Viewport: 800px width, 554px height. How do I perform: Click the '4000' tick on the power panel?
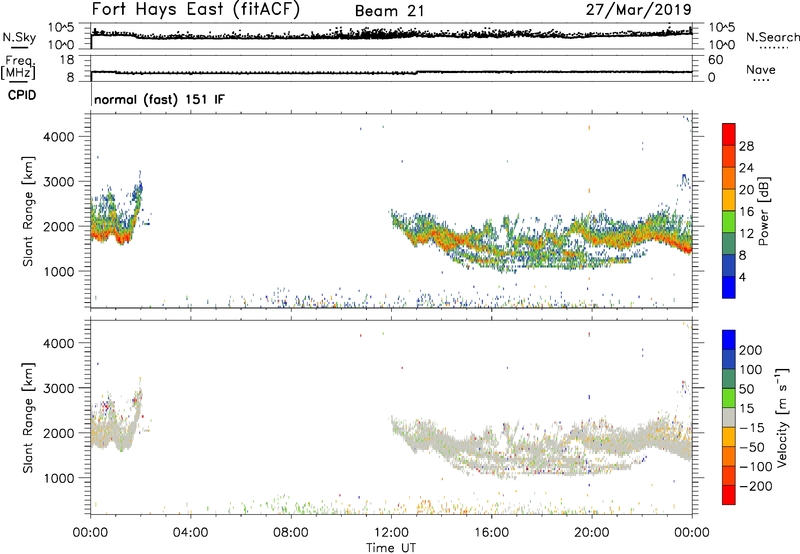tap(59, 136)
